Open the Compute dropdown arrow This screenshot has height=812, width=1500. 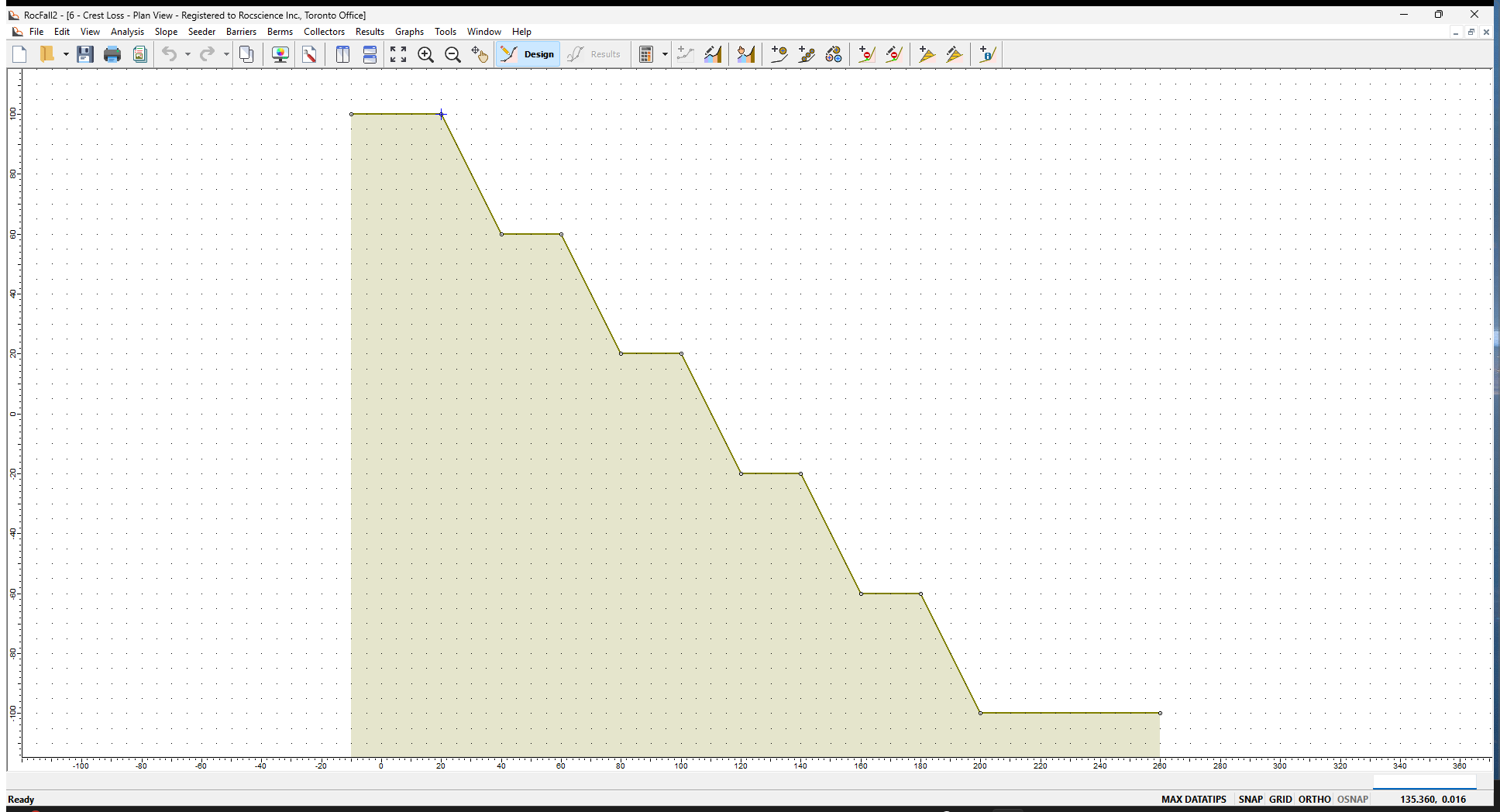point(665,54)
